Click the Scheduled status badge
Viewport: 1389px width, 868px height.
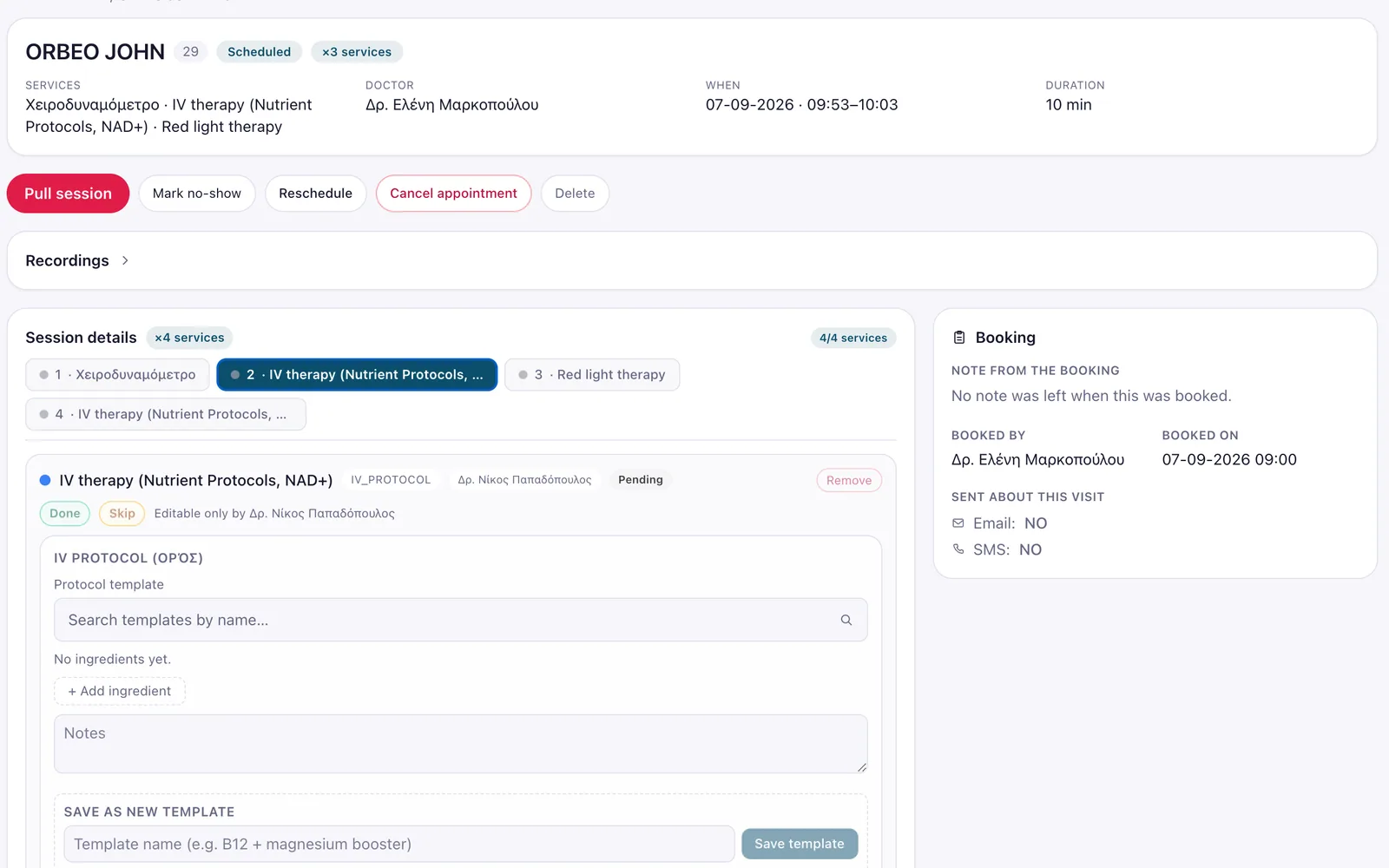coord(260,52)
